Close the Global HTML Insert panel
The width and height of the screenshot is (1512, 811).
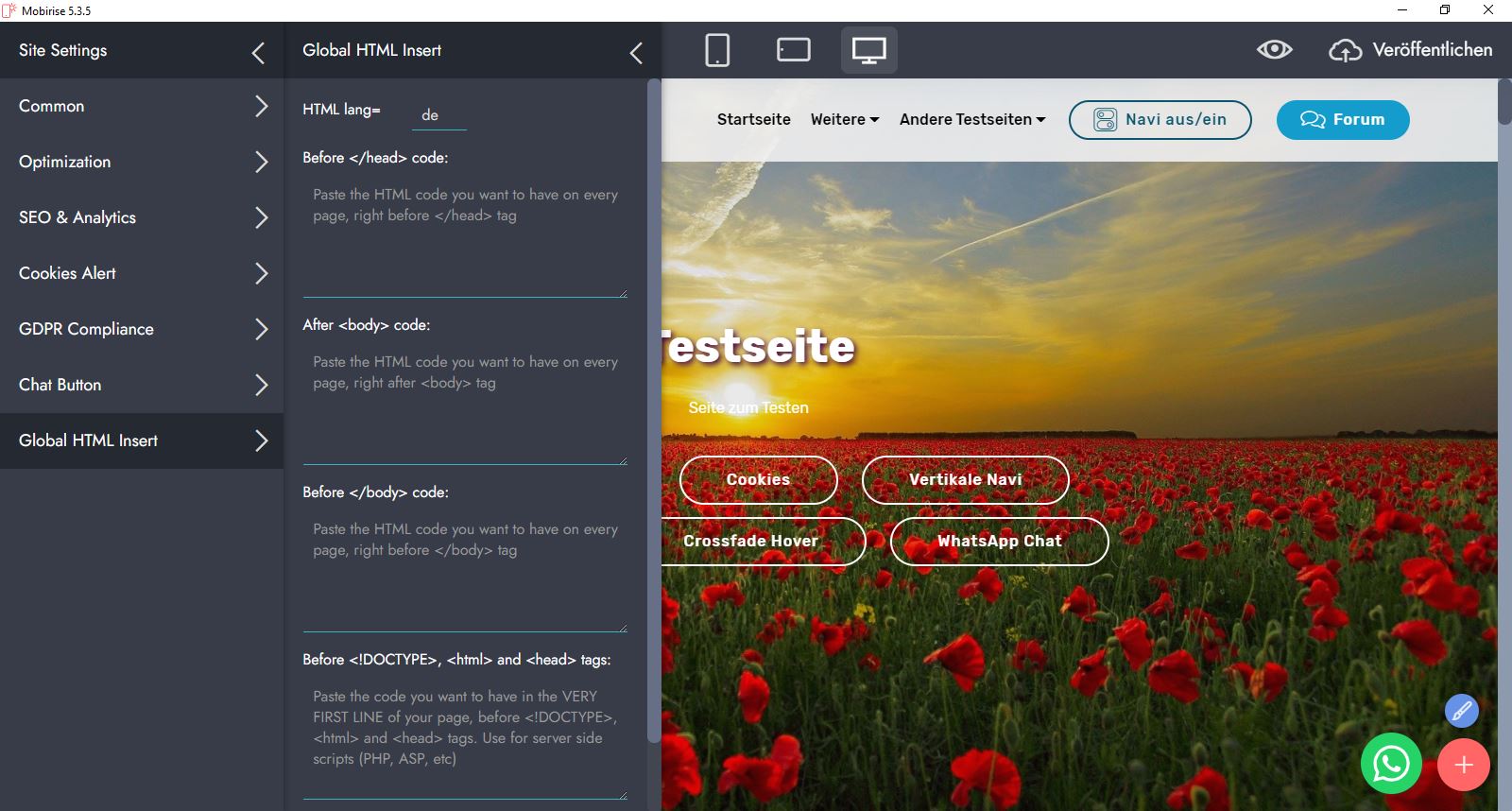pyautogui.click(x=636, y=53)
